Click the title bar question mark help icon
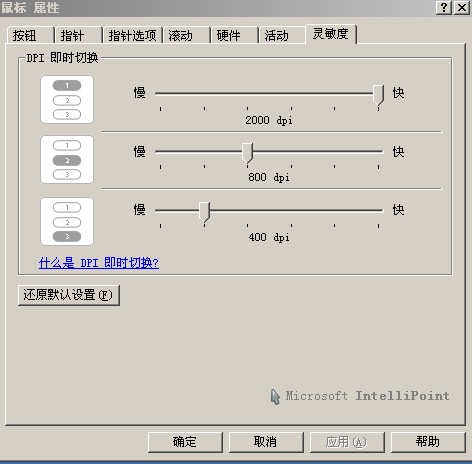Image resolution: width=472 pixels, height=464 pixels. coord(444,7)
